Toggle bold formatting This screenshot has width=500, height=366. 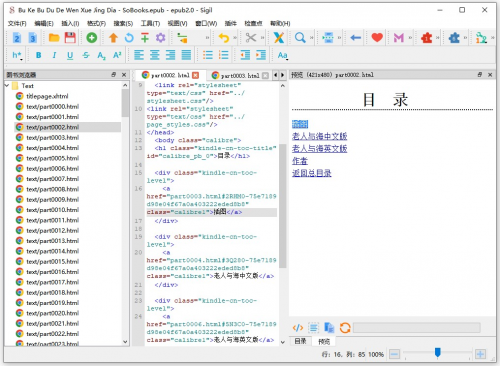tap(38, 55)
